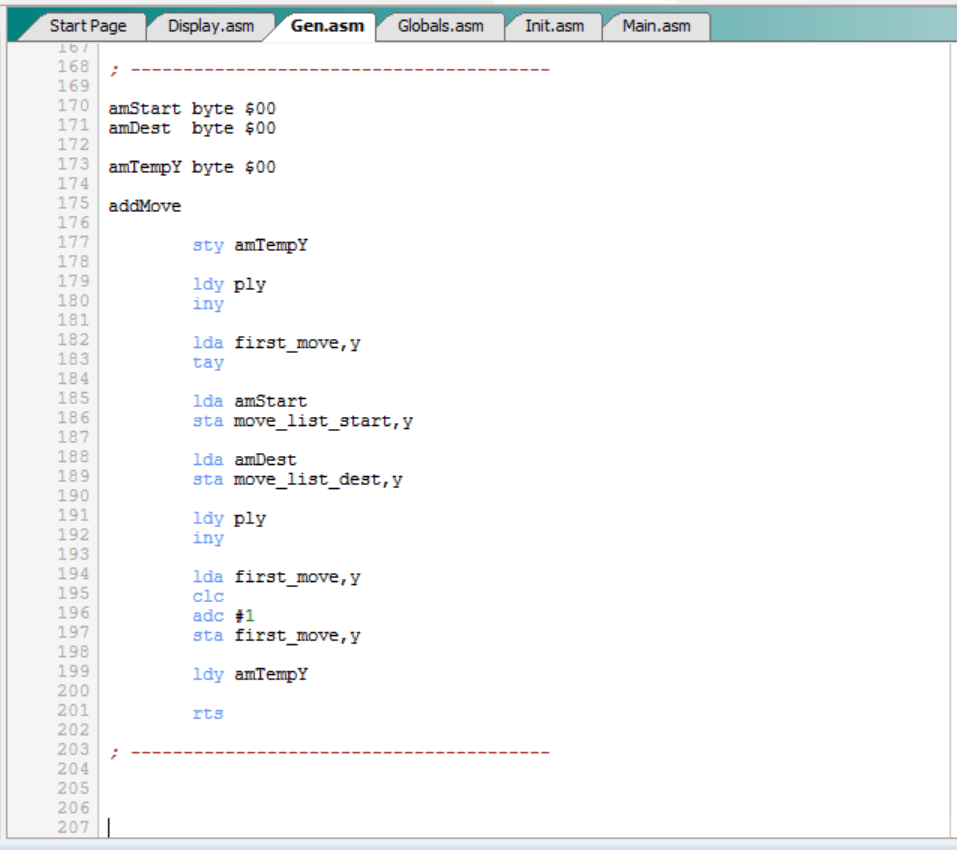Place cursor on the rts instruction

tap(208, 714)
